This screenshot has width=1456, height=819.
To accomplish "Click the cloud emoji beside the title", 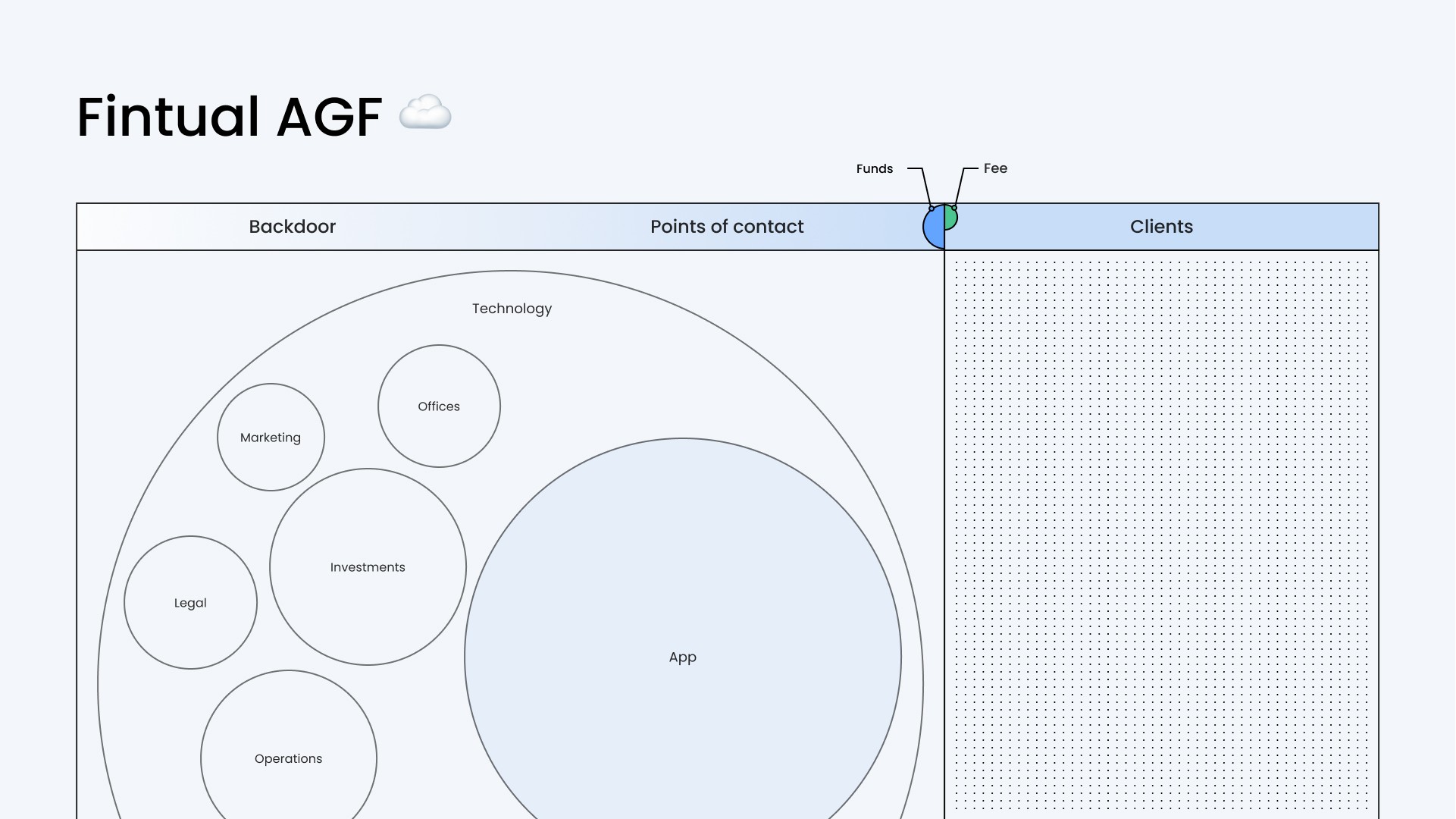I will [x=425, y=113].
